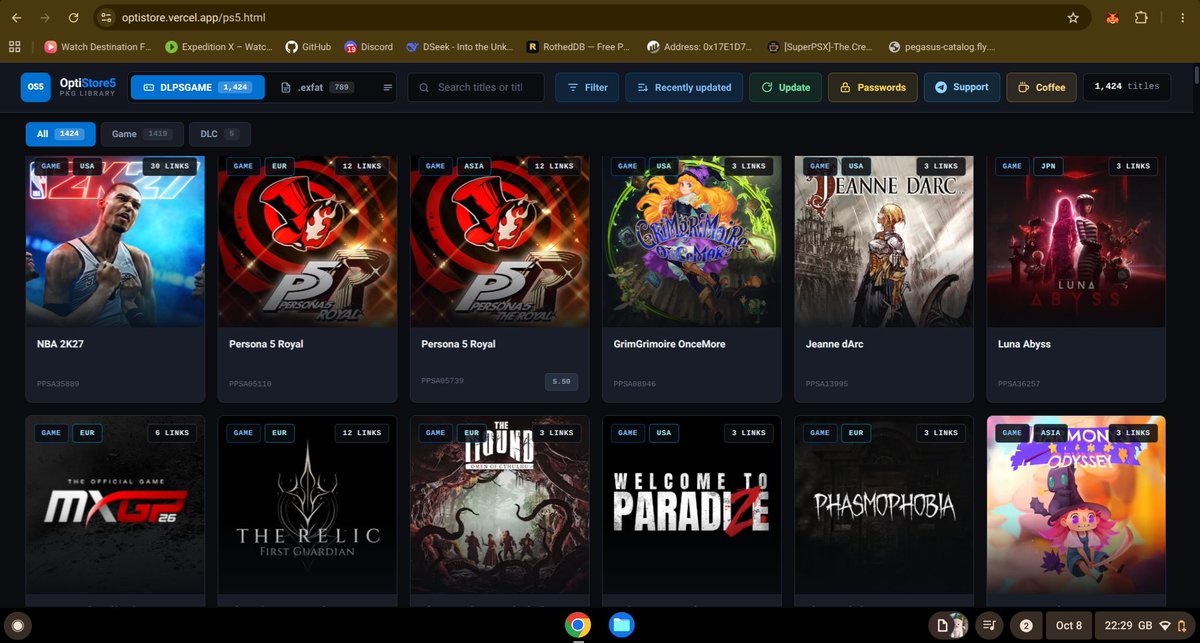
Task: Open the pegasus-catalog.fly bookmark
Action: (940, 46)
